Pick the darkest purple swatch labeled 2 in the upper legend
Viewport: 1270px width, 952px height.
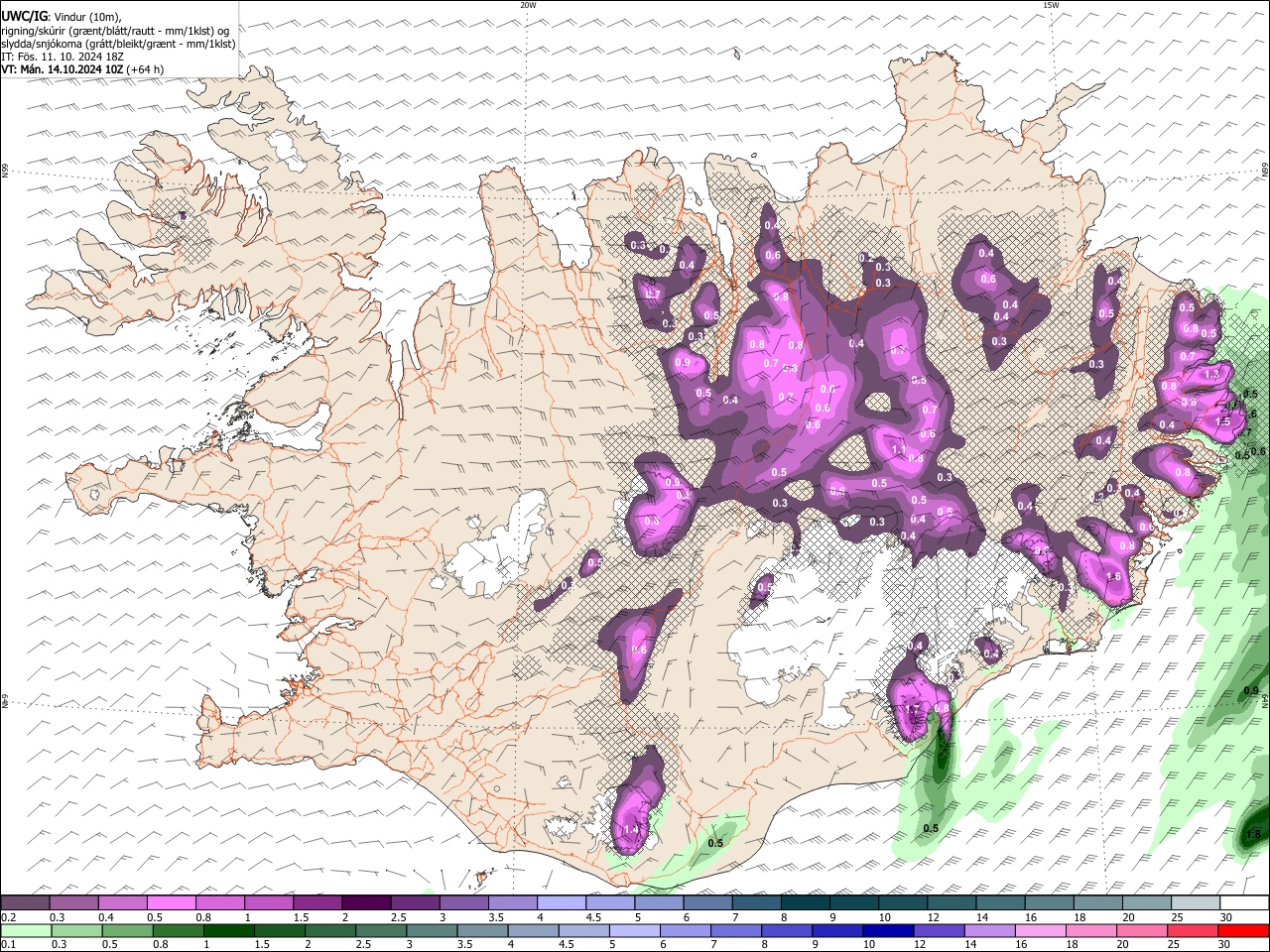367,903
